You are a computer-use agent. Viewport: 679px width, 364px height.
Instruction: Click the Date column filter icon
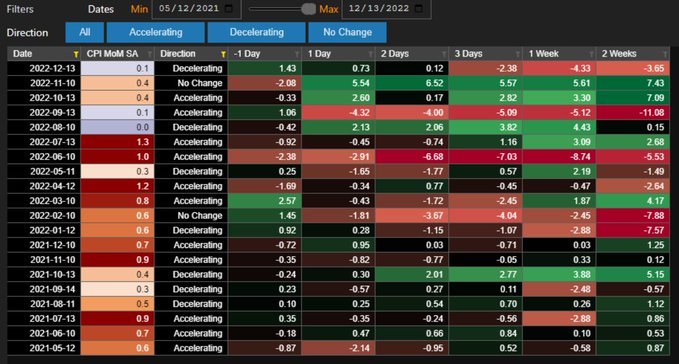pyautogui.click(x=76, y=54)
